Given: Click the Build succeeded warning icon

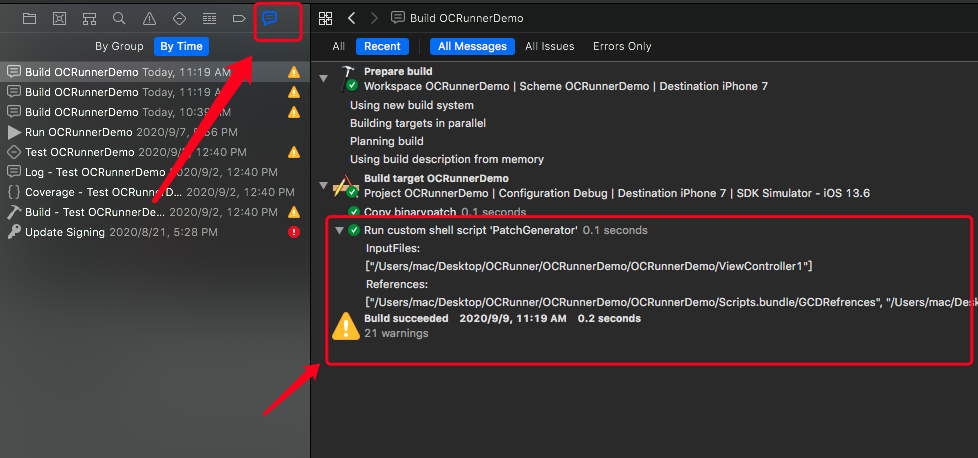Looking at the screenshot, I should 346,326.
